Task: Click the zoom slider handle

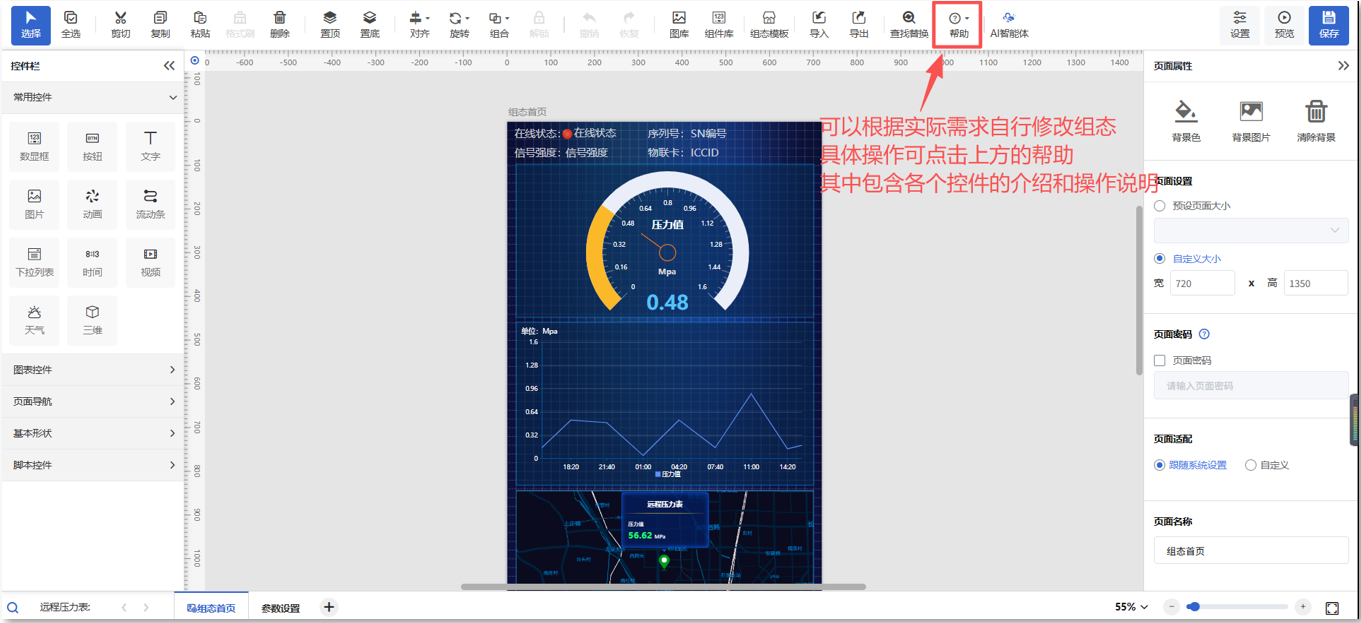Action: [1193, 607]
